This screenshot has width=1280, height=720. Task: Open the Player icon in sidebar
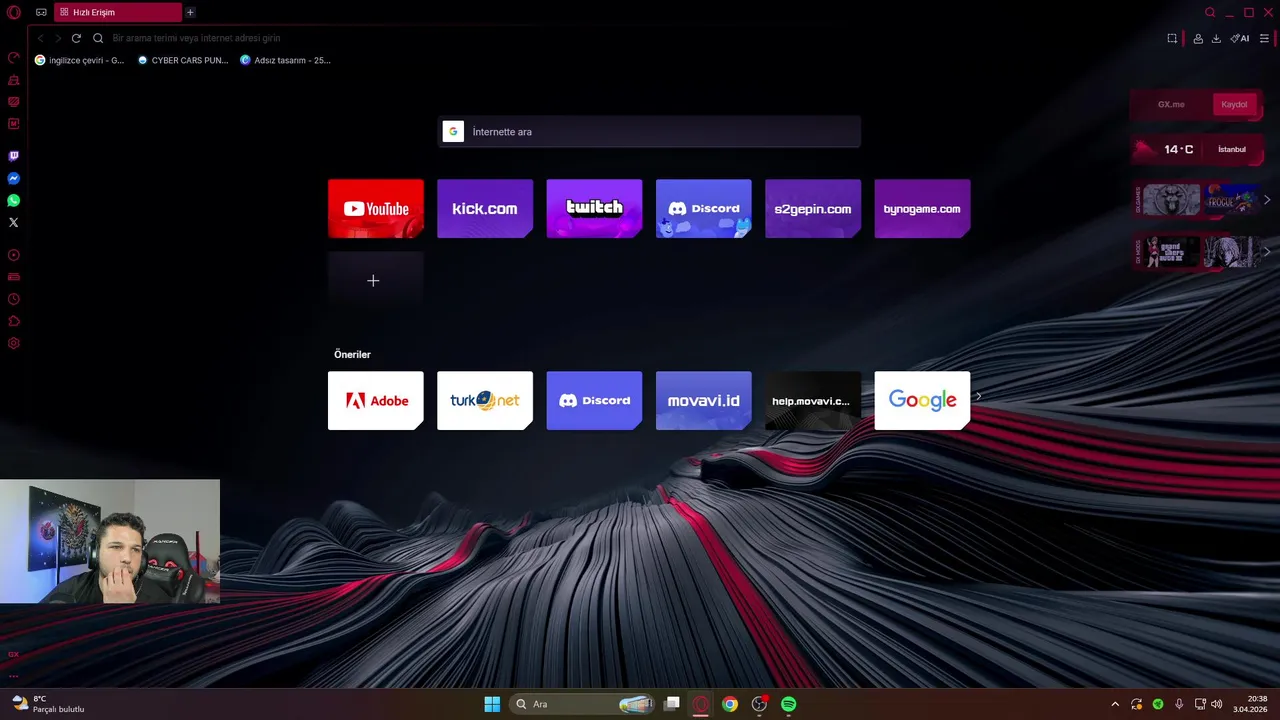point(14,255)
